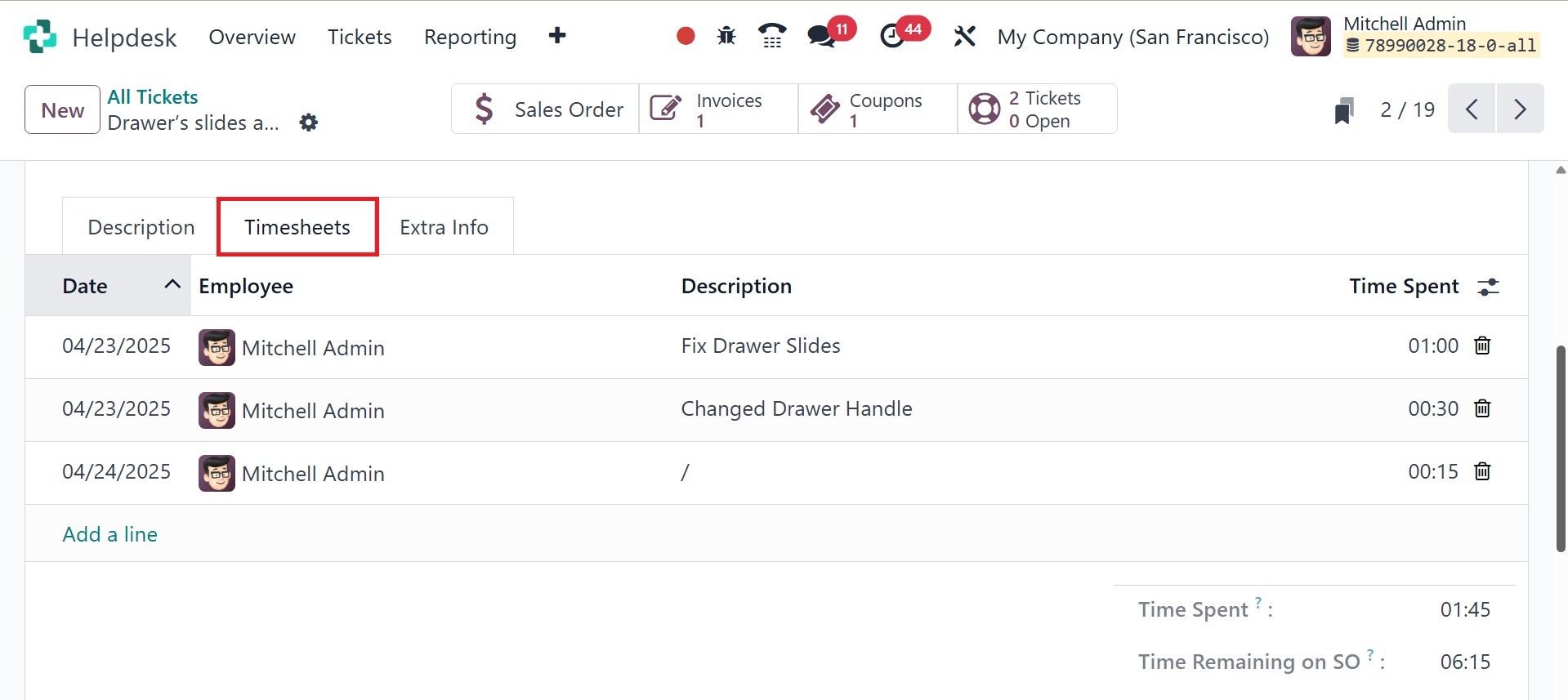Open the VoIP phone icon
The width and height of the screenshot is (1568, 700).
(x=771, y=36)
